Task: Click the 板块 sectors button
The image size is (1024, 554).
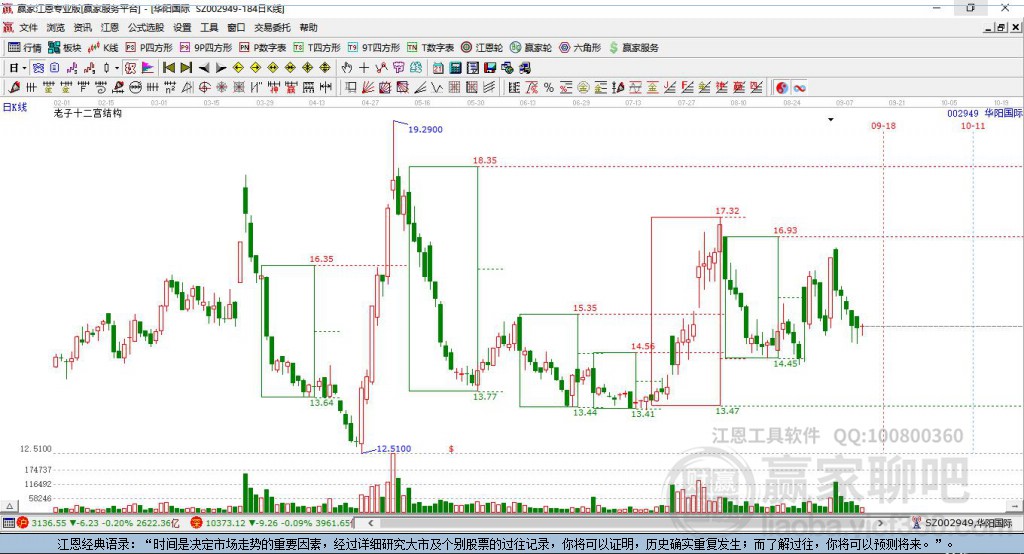Action: coord(65,48)
